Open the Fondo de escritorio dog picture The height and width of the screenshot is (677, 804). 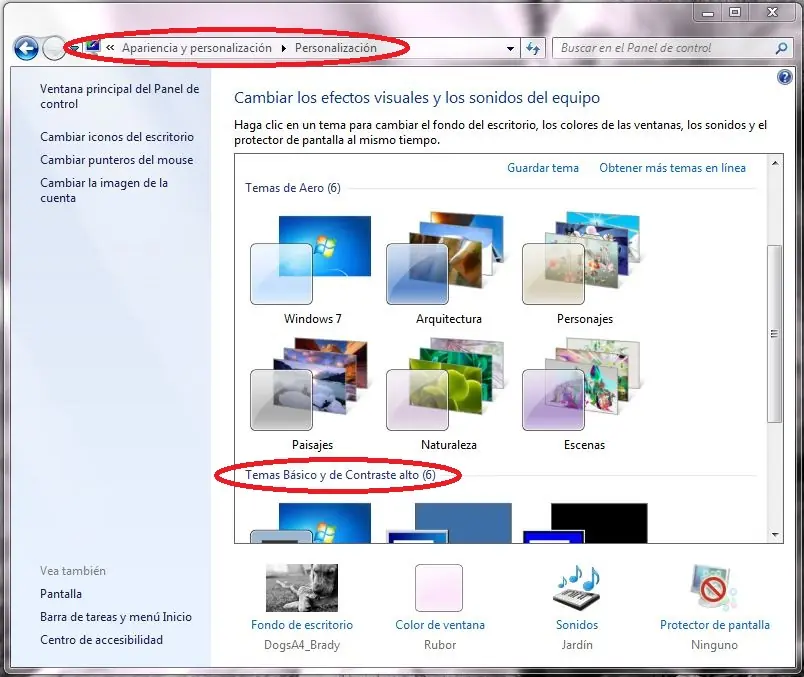(302, 588)
